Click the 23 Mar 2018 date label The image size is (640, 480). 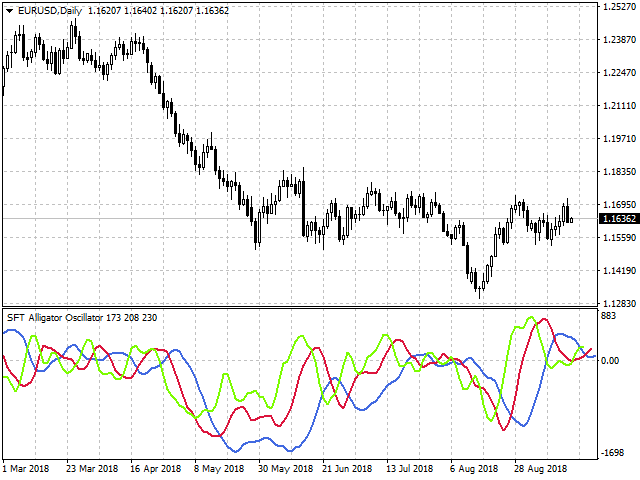[92, 469]
